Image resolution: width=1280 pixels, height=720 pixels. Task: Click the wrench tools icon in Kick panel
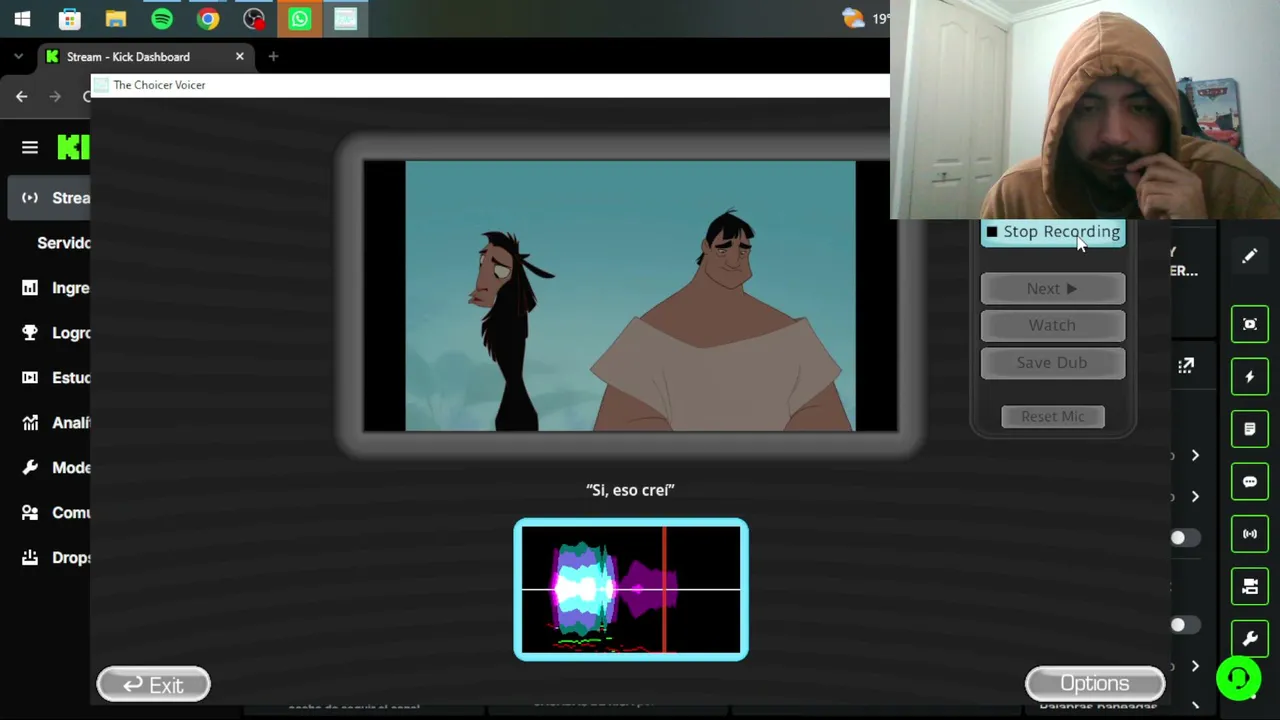(1250, 639)
